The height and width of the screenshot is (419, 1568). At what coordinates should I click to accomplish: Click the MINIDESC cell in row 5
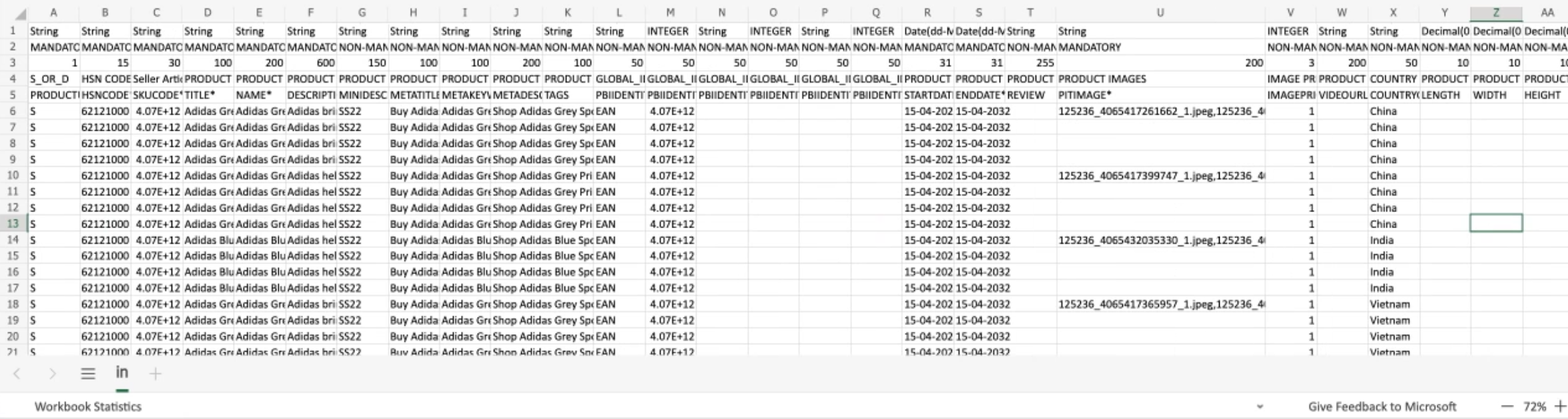click(x=362, y=95)
